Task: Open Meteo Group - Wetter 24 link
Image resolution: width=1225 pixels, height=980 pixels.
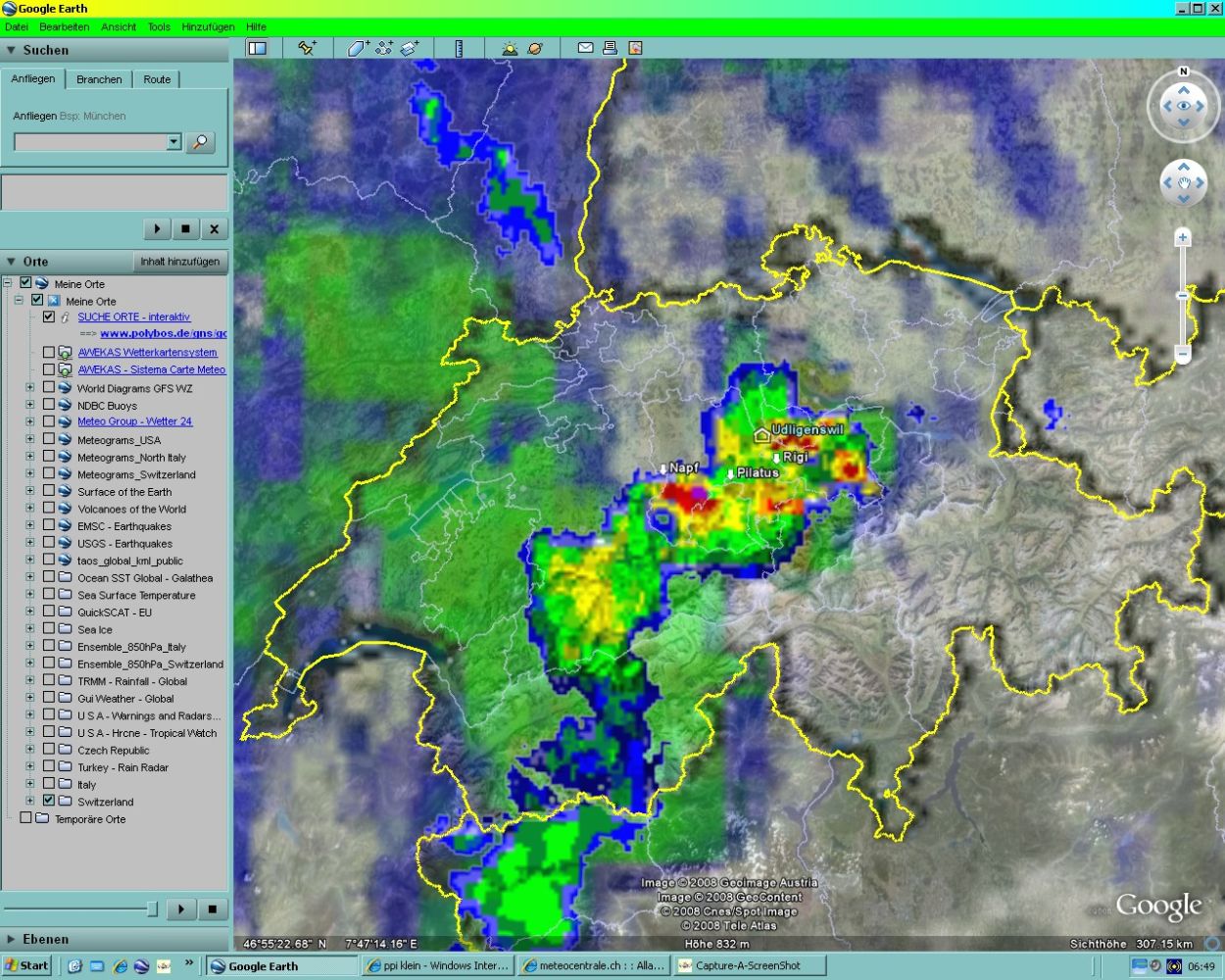Action: [x=135, y=421]
